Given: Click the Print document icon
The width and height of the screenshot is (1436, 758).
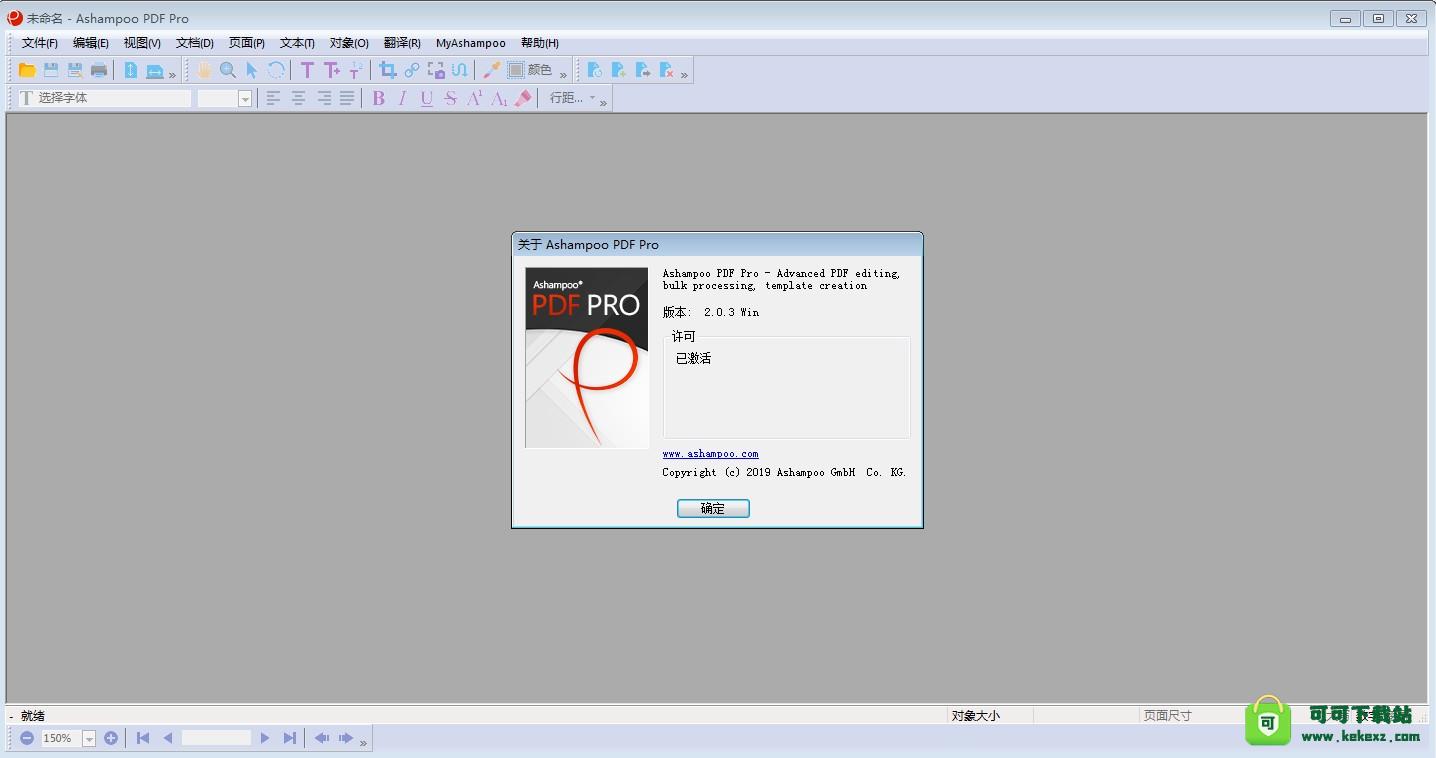Looking at the screenshot, I should [x=98, y=70].
